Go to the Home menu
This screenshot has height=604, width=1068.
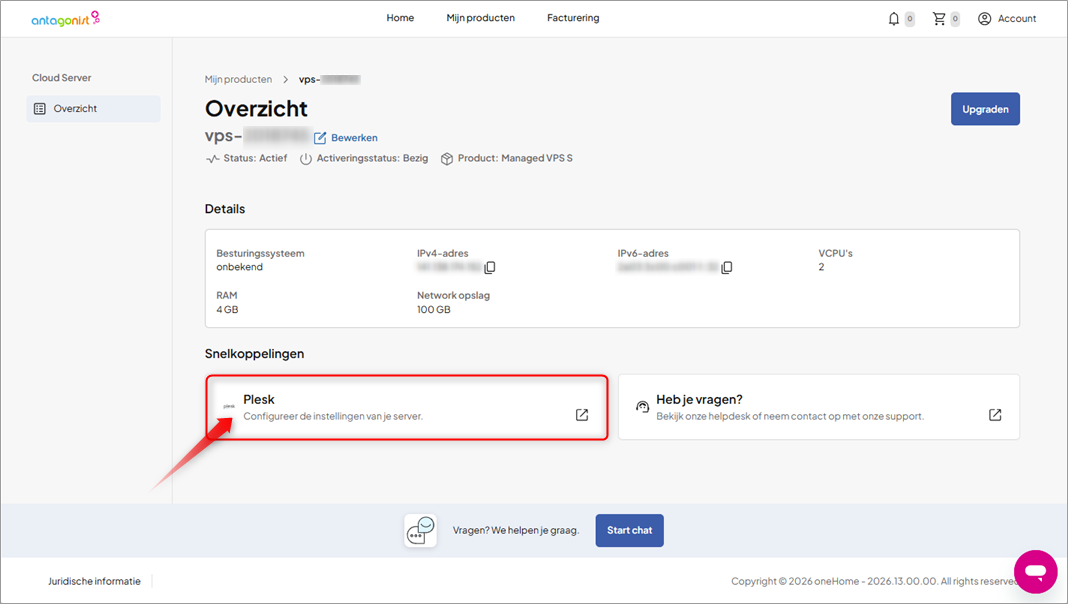click(400, 18)
